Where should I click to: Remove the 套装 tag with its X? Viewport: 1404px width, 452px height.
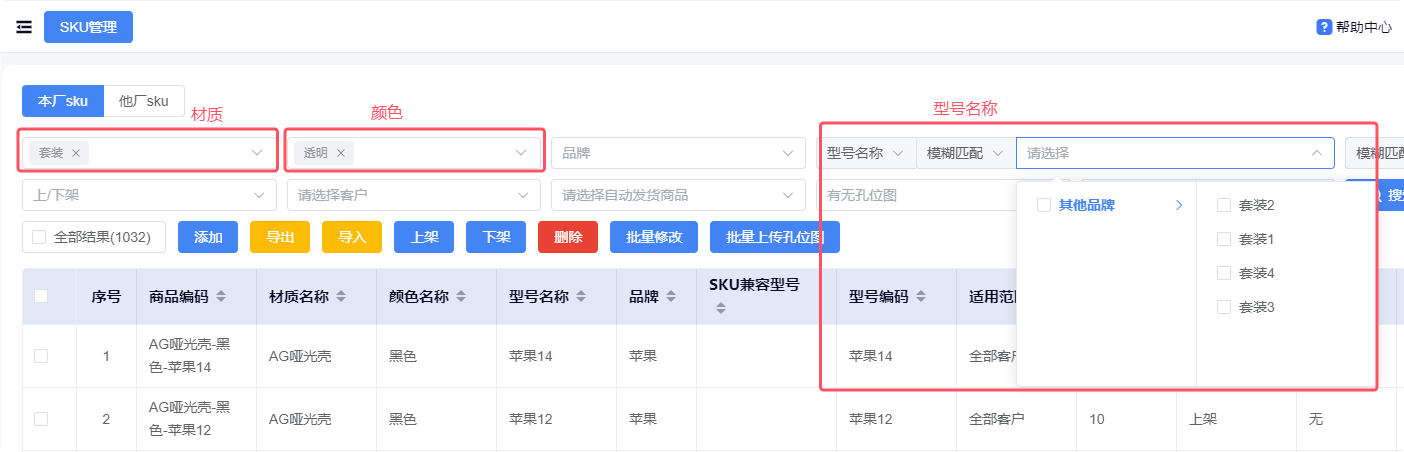(76, 153)
